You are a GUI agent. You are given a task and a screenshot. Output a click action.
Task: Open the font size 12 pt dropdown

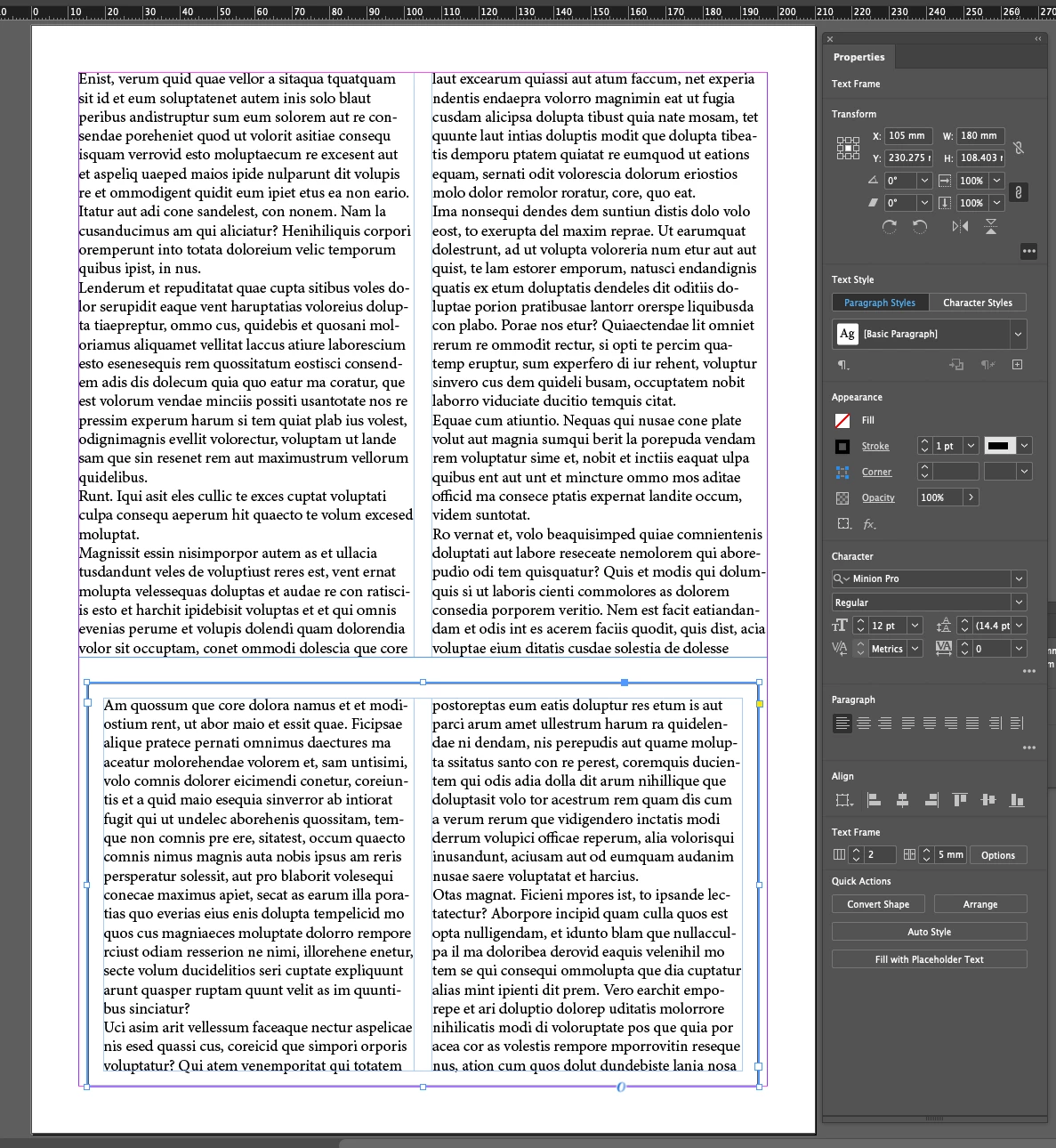[x=915, y=626]
